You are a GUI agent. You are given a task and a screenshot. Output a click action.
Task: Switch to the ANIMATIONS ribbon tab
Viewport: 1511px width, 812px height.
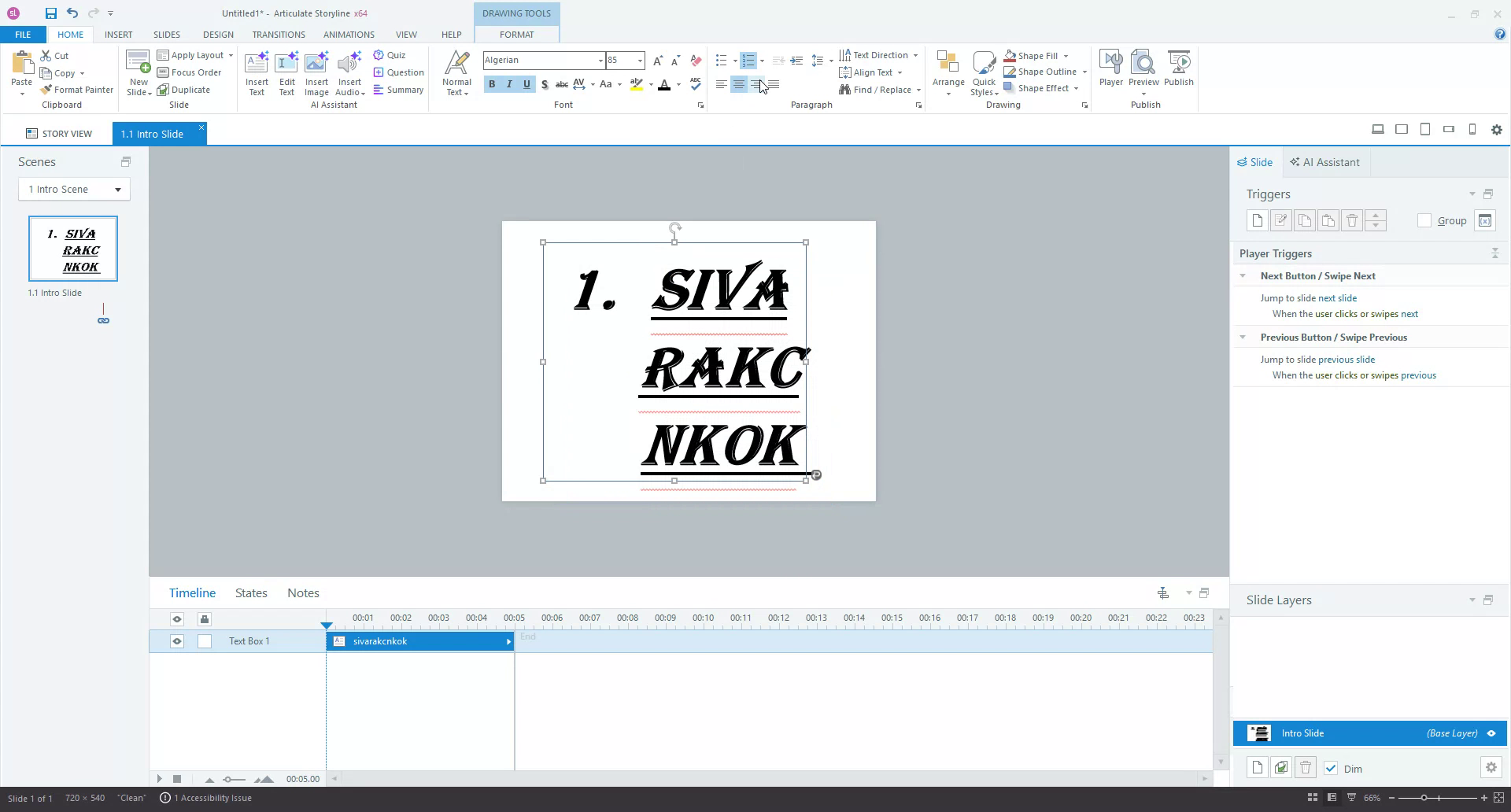click(349, 35)
